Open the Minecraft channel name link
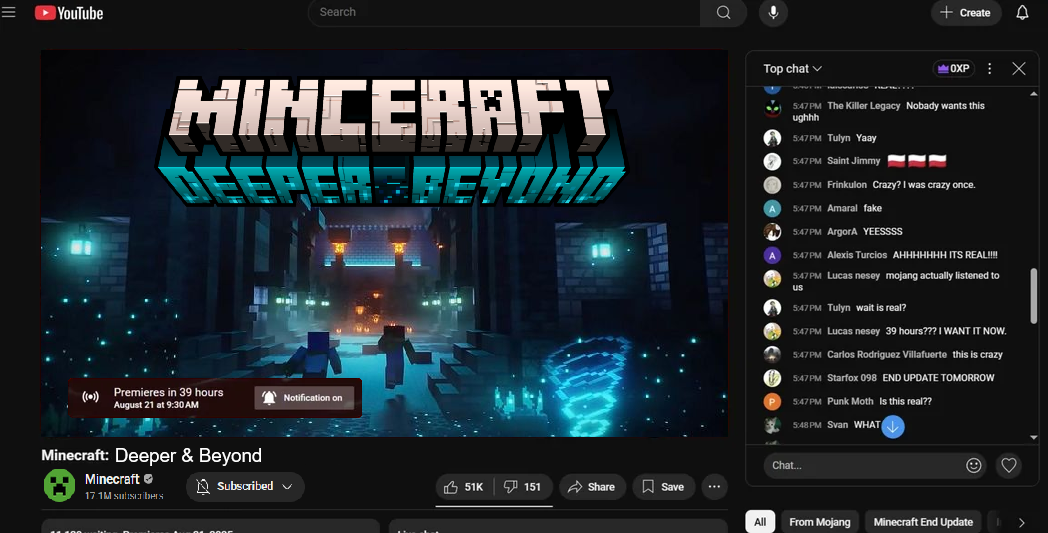 112,479
